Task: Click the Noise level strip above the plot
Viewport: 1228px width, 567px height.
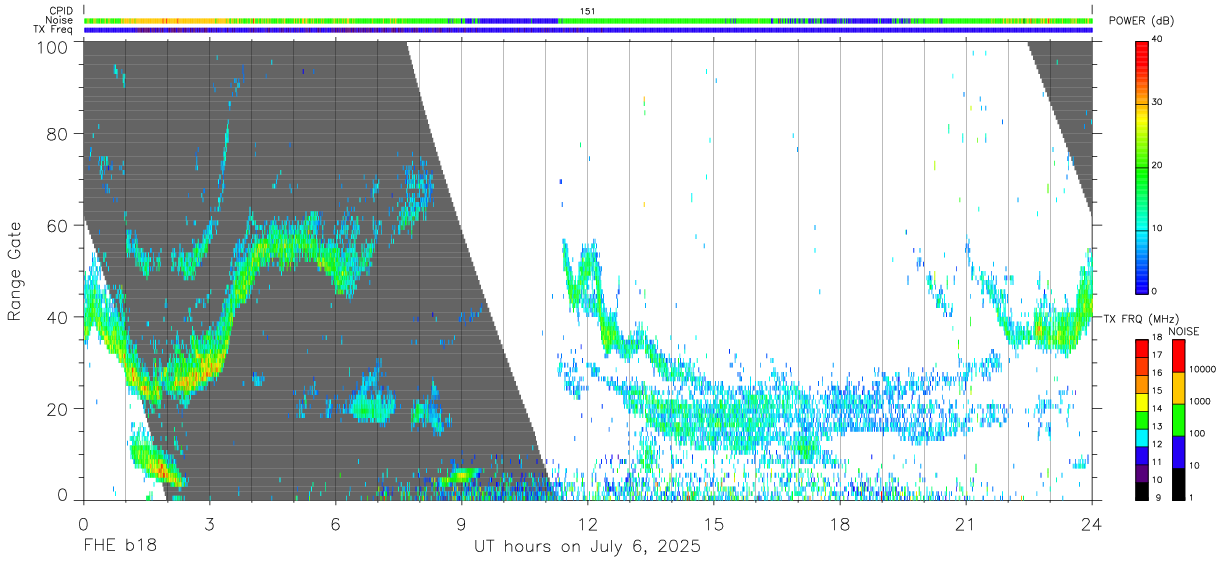Action: pyautogui.click(x=588, y=20)
